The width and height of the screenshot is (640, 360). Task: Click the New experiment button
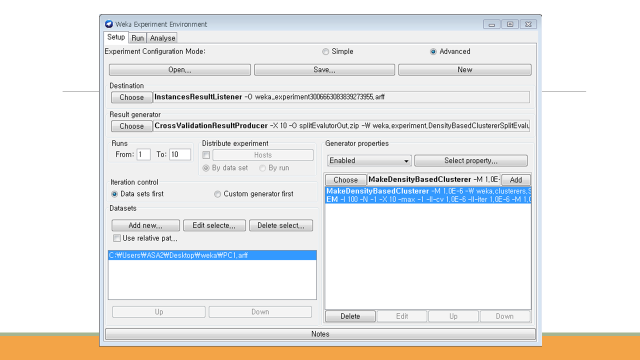[465, 70]
